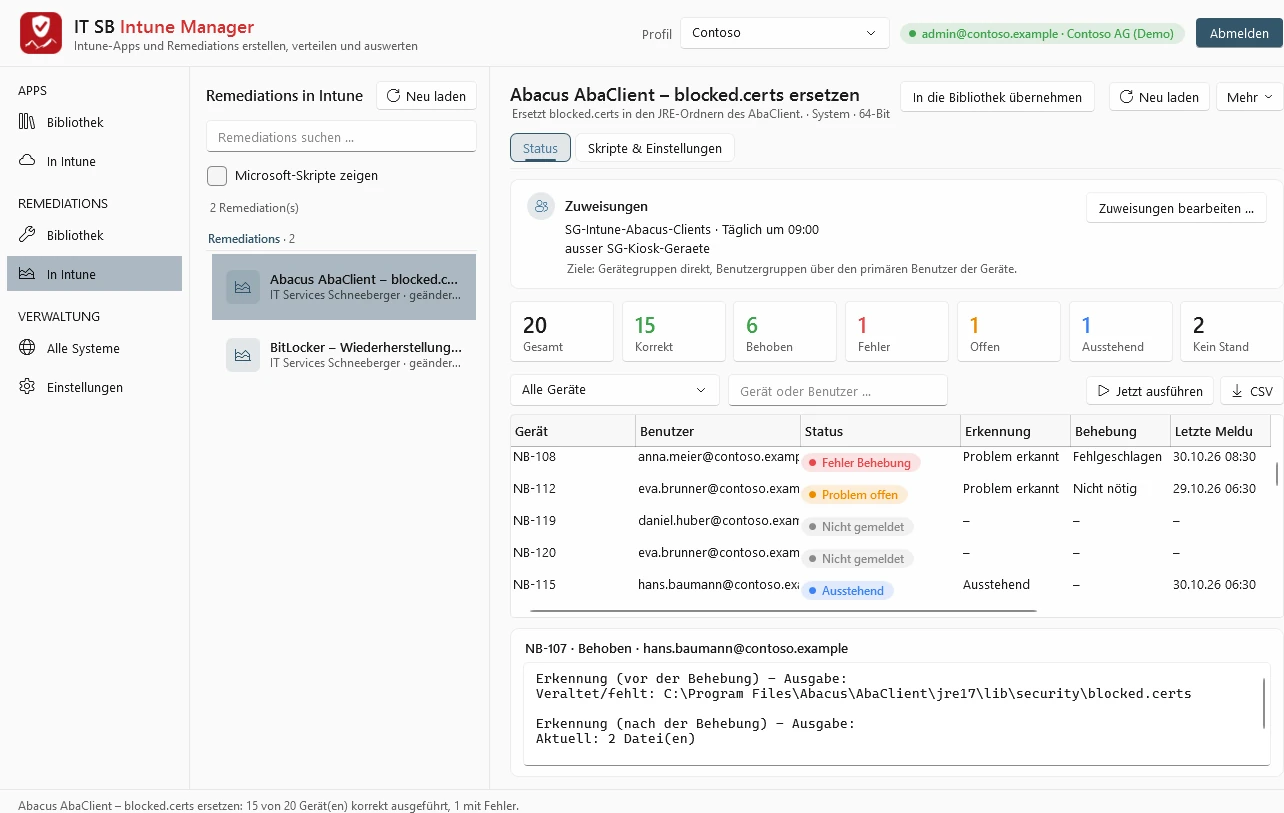The height and width of the screenshot is (813, 1284).
Task: Filter by the Offen 1 tile
Action: coord(1009,332)
